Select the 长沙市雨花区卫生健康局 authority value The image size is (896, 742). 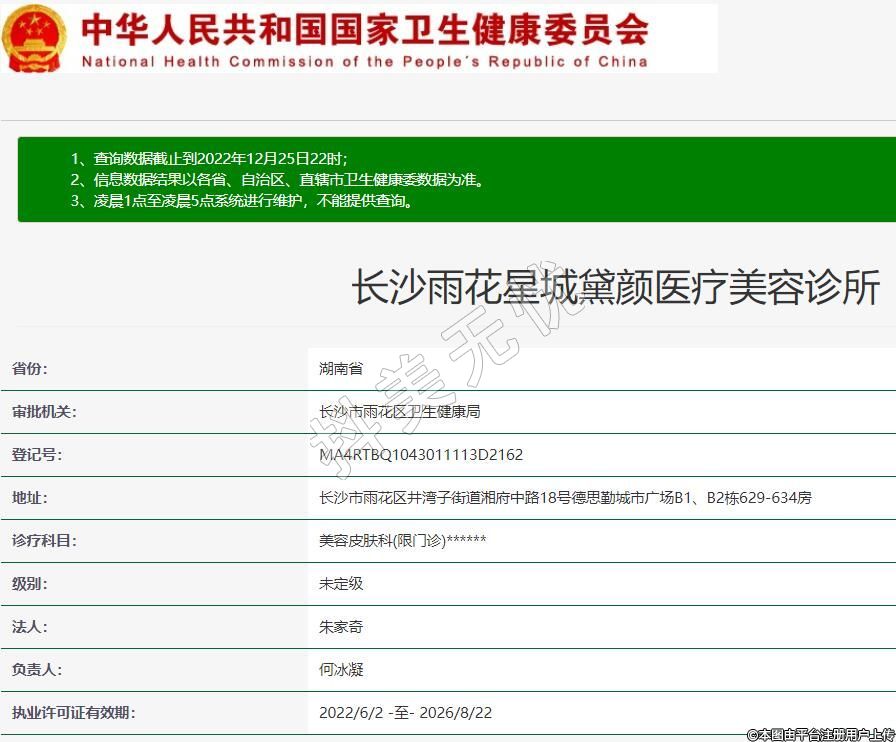point(399,411)
